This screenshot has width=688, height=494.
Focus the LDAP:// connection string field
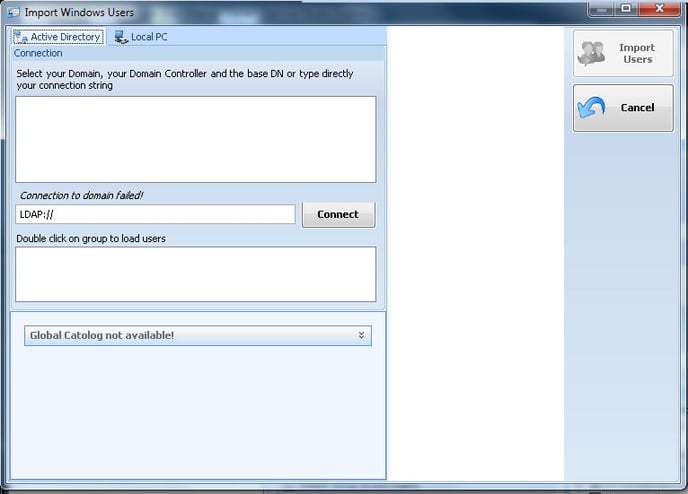point(155,215)
